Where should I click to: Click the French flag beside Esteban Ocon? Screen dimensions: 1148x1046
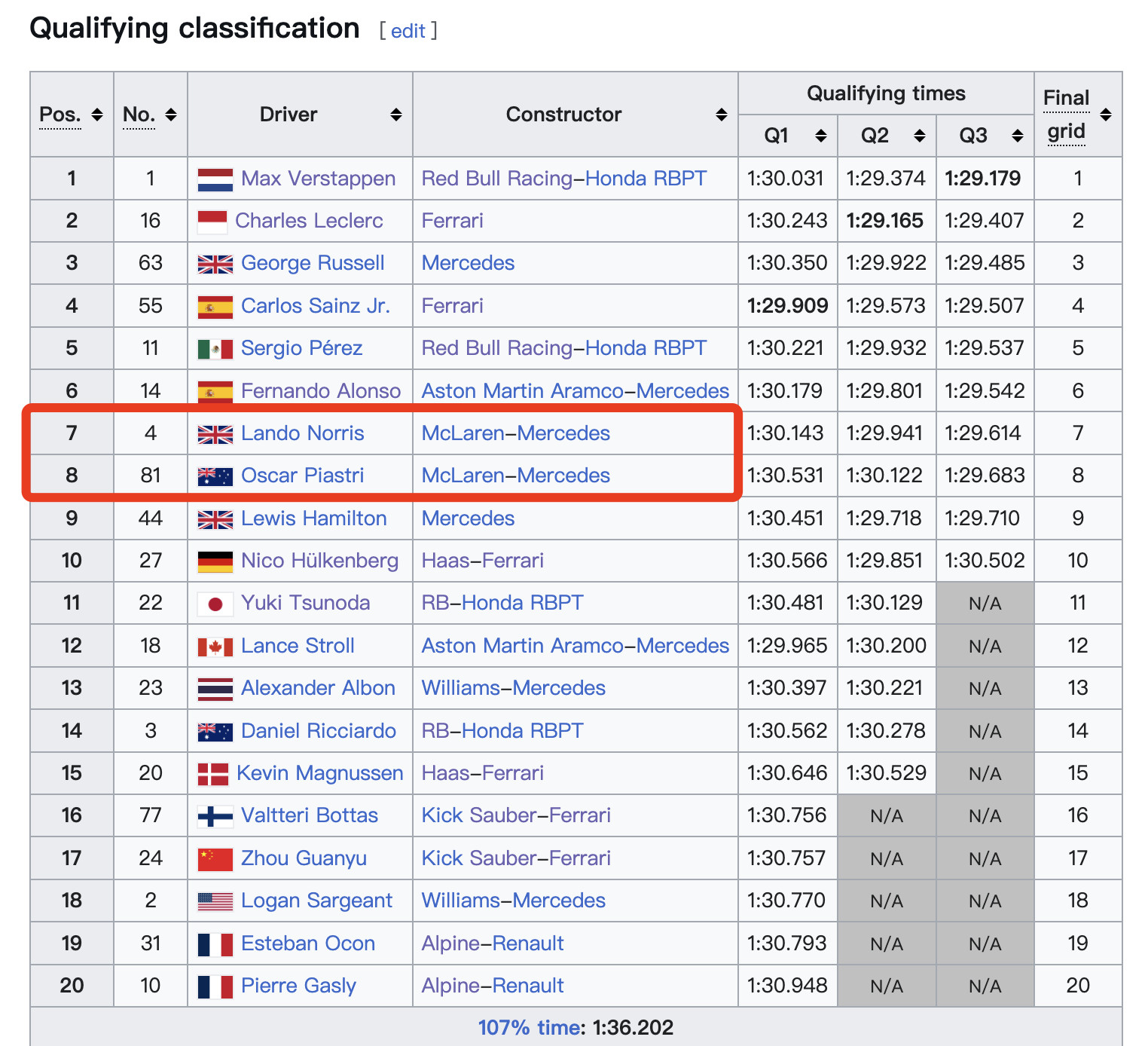(215, 944)
